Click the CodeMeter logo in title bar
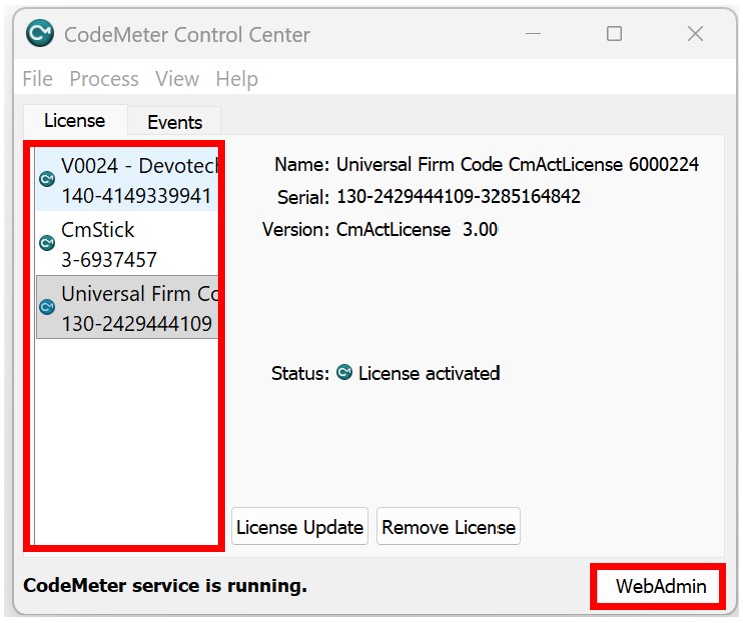The height and width of the screenshot is (623, 743). point(40,33)
